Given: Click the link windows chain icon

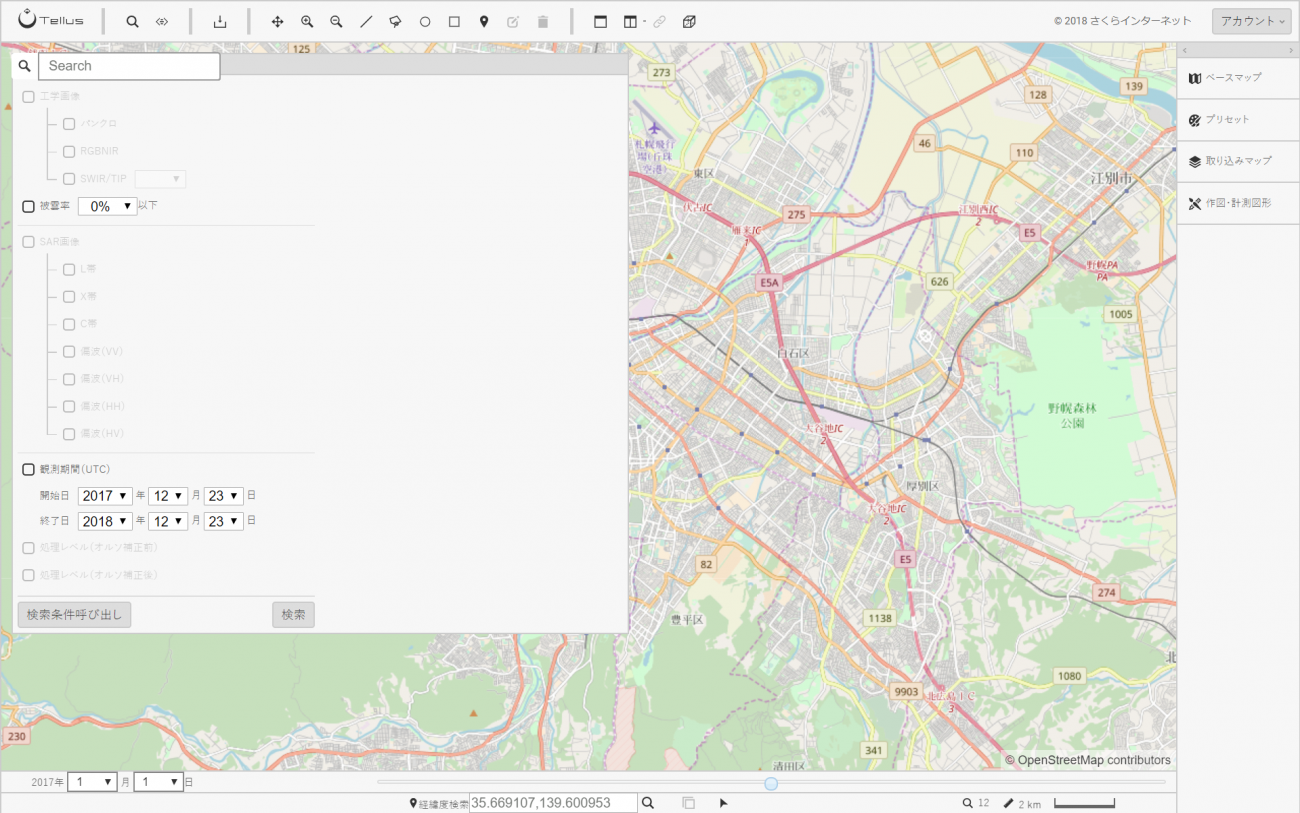Looking at the screenshot, I should click(659, 21).
